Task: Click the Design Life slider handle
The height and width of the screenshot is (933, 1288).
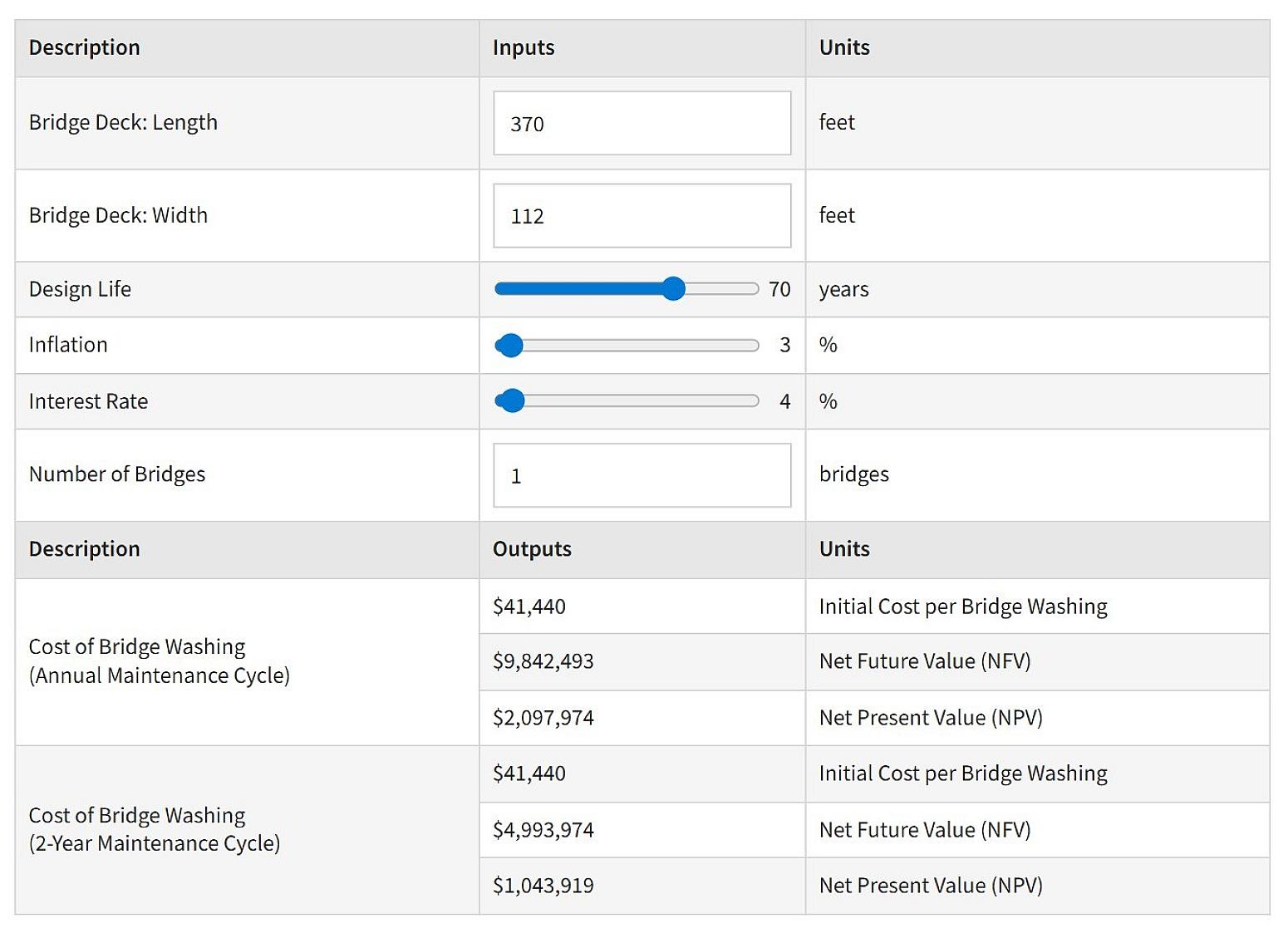Action: tap(673, 289)
